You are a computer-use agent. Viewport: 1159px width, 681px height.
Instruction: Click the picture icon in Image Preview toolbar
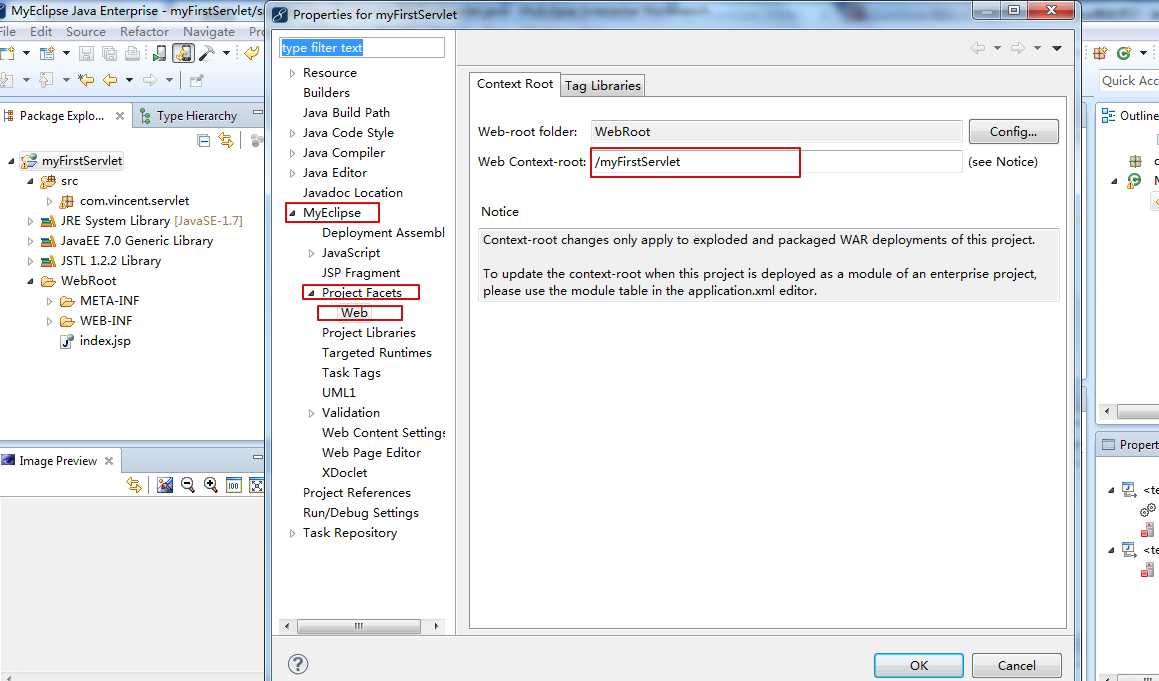point(165,485)
